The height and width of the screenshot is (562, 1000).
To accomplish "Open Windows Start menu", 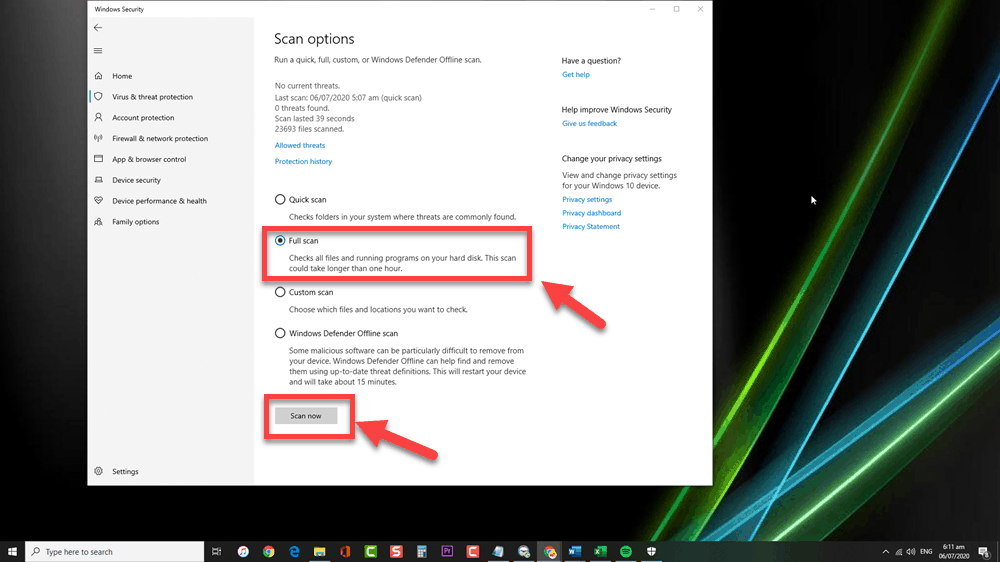I will pyautogui.click(x=12, y=551).
